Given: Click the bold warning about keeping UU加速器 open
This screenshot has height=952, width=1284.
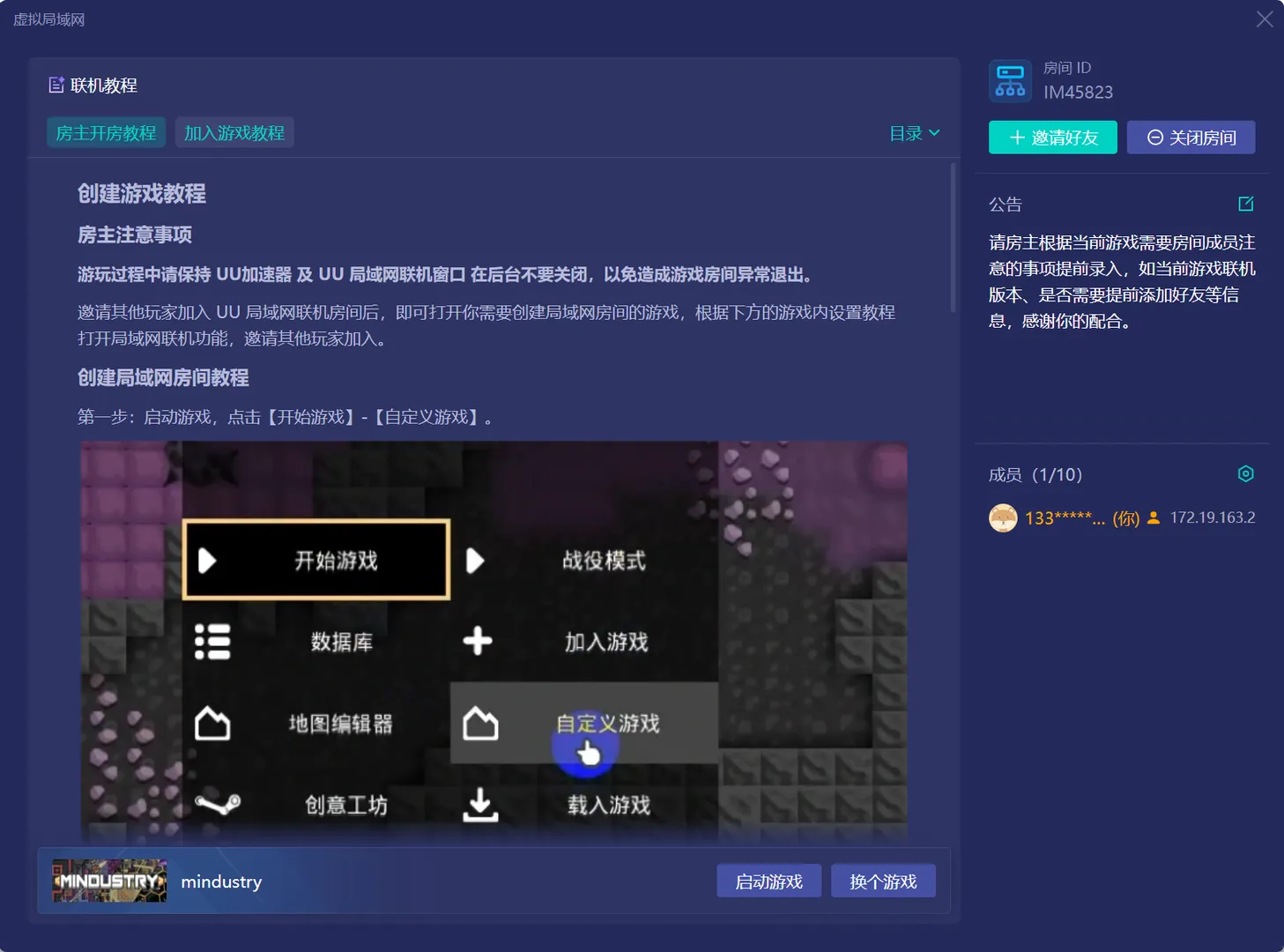Looking at the screenshot, I should coord(444,275).
